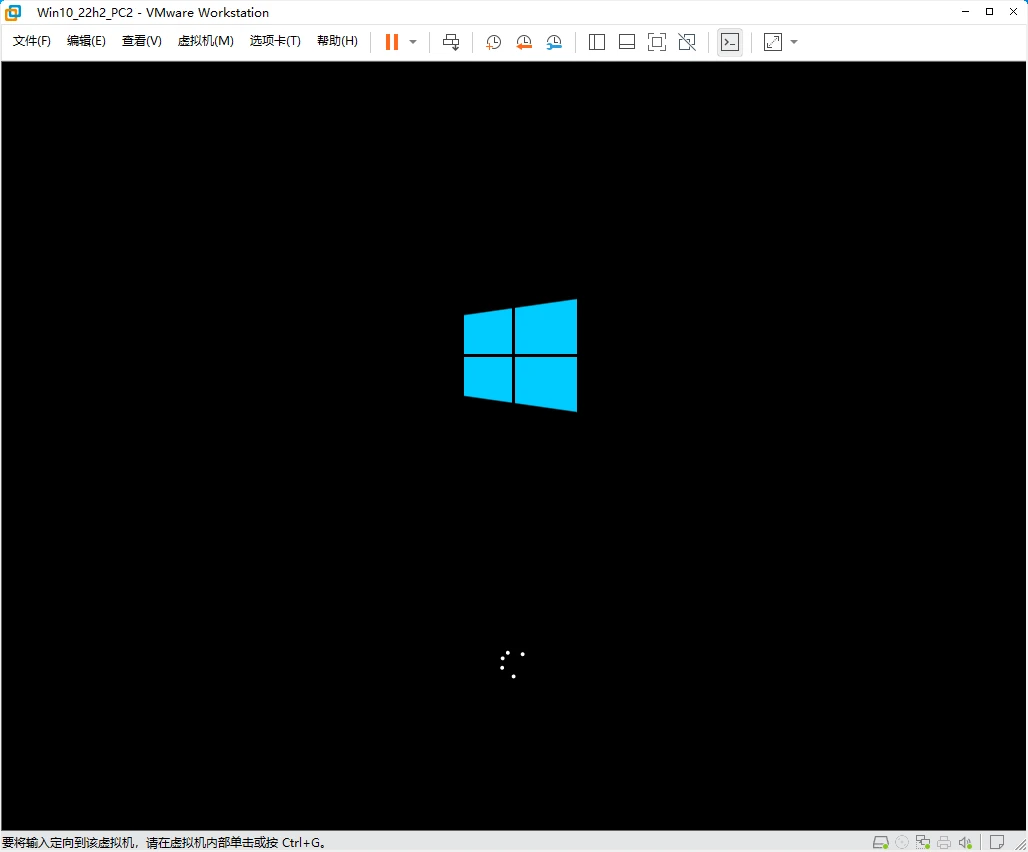1028x852 pixels.
Task: Open the message log note icon
Action: [997, 842]
